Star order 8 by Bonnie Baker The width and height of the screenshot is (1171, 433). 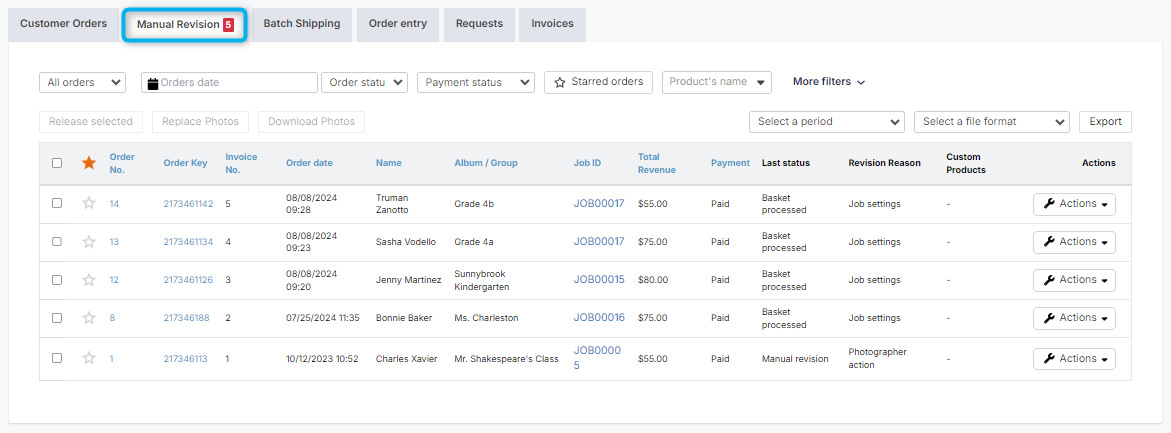click(x=89, y=317)
